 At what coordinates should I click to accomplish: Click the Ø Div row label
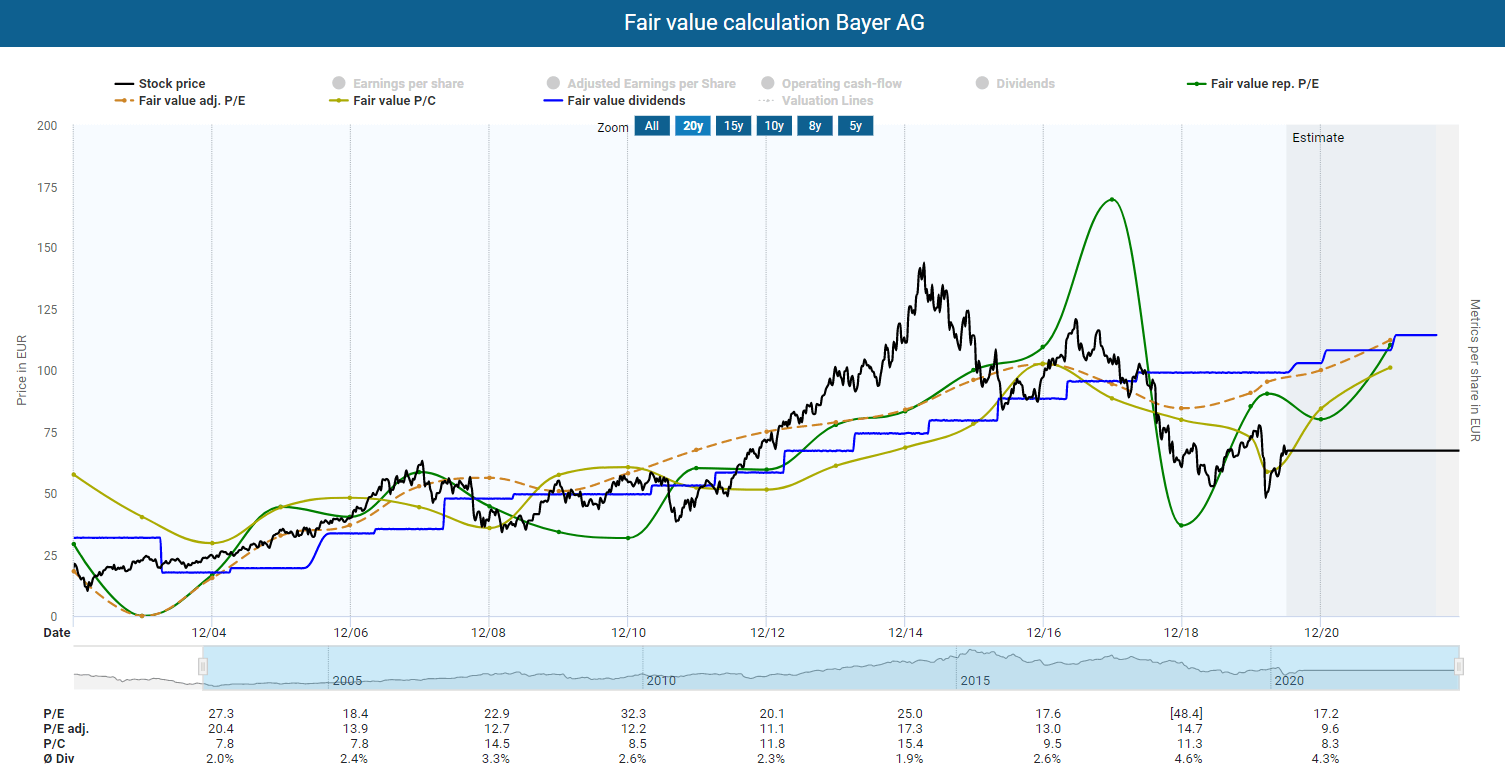[59, 759]
